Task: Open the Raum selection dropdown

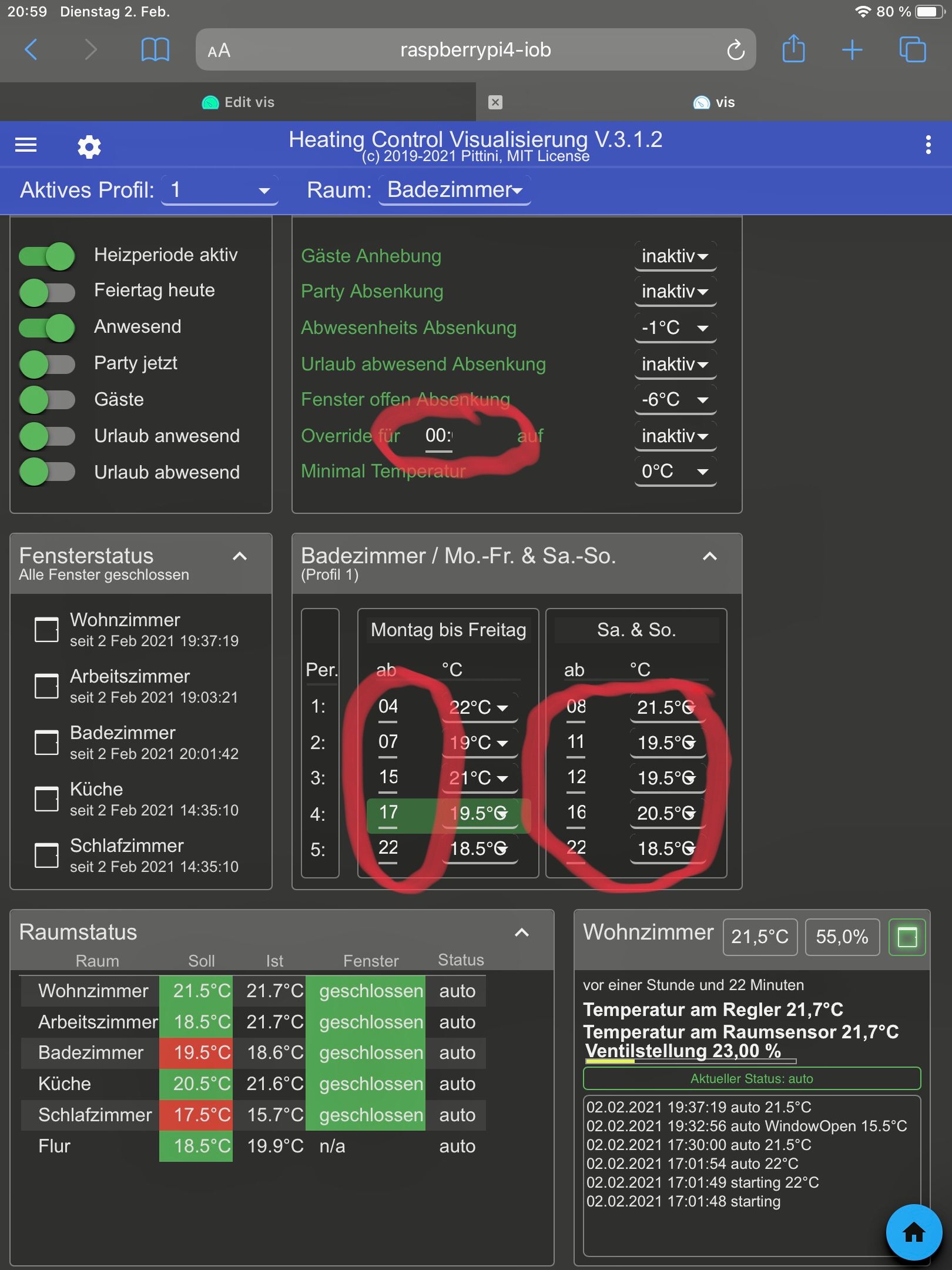Action: (454, 190)
